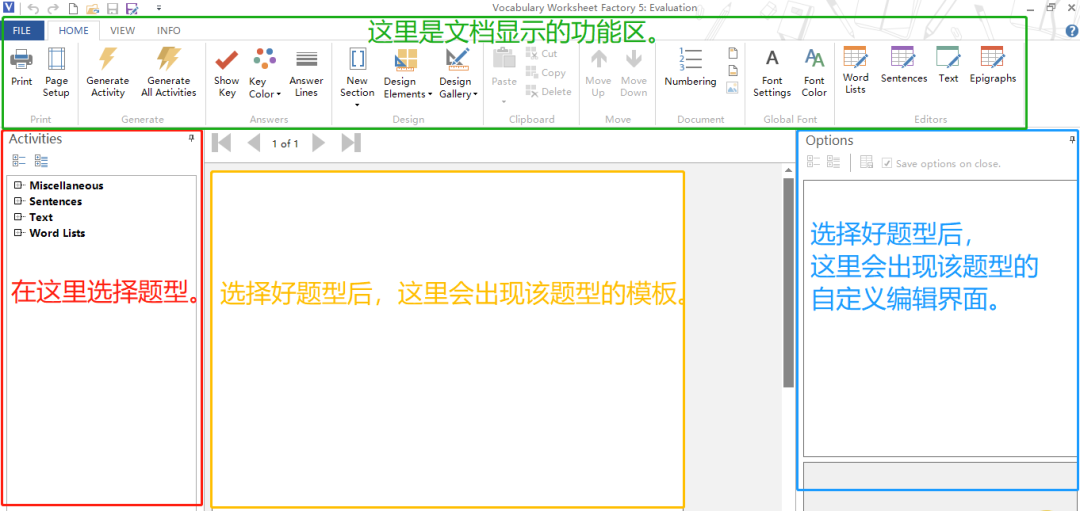1080x511 pixels.
Task: Click the Copy command in Clipboard group
Action: 546,72
